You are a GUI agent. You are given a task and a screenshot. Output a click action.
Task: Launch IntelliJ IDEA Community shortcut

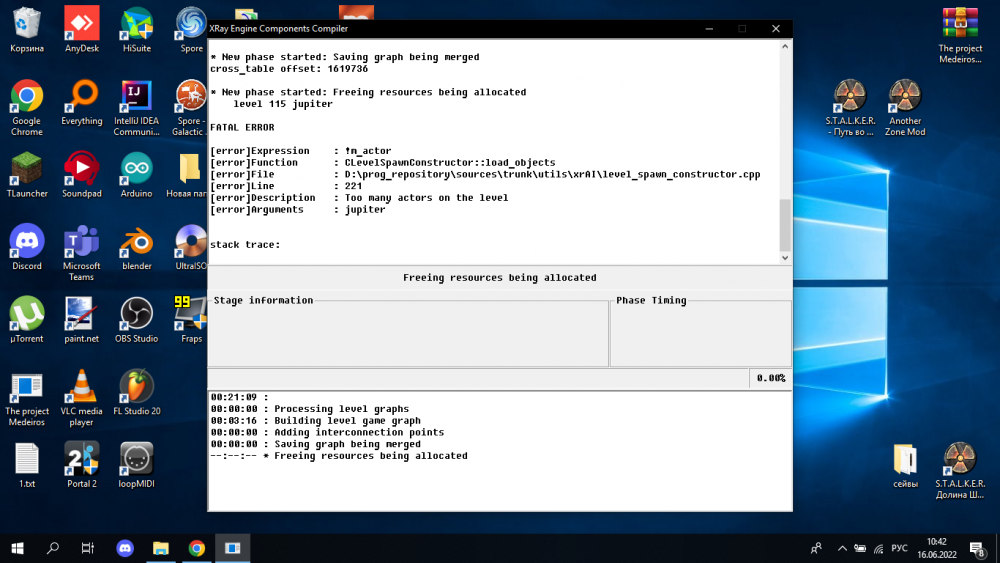[136, 107]
